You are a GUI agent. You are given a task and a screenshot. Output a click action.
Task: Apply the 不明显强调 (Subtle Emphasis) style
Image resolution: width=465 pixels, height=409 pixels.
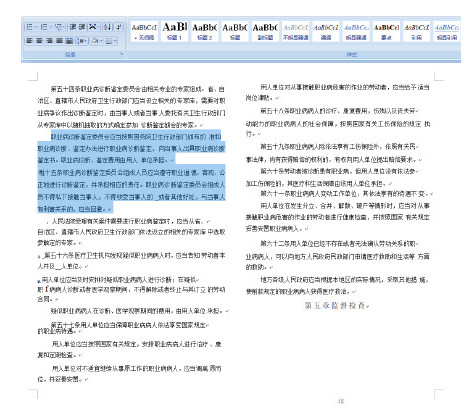click(296, 31)
